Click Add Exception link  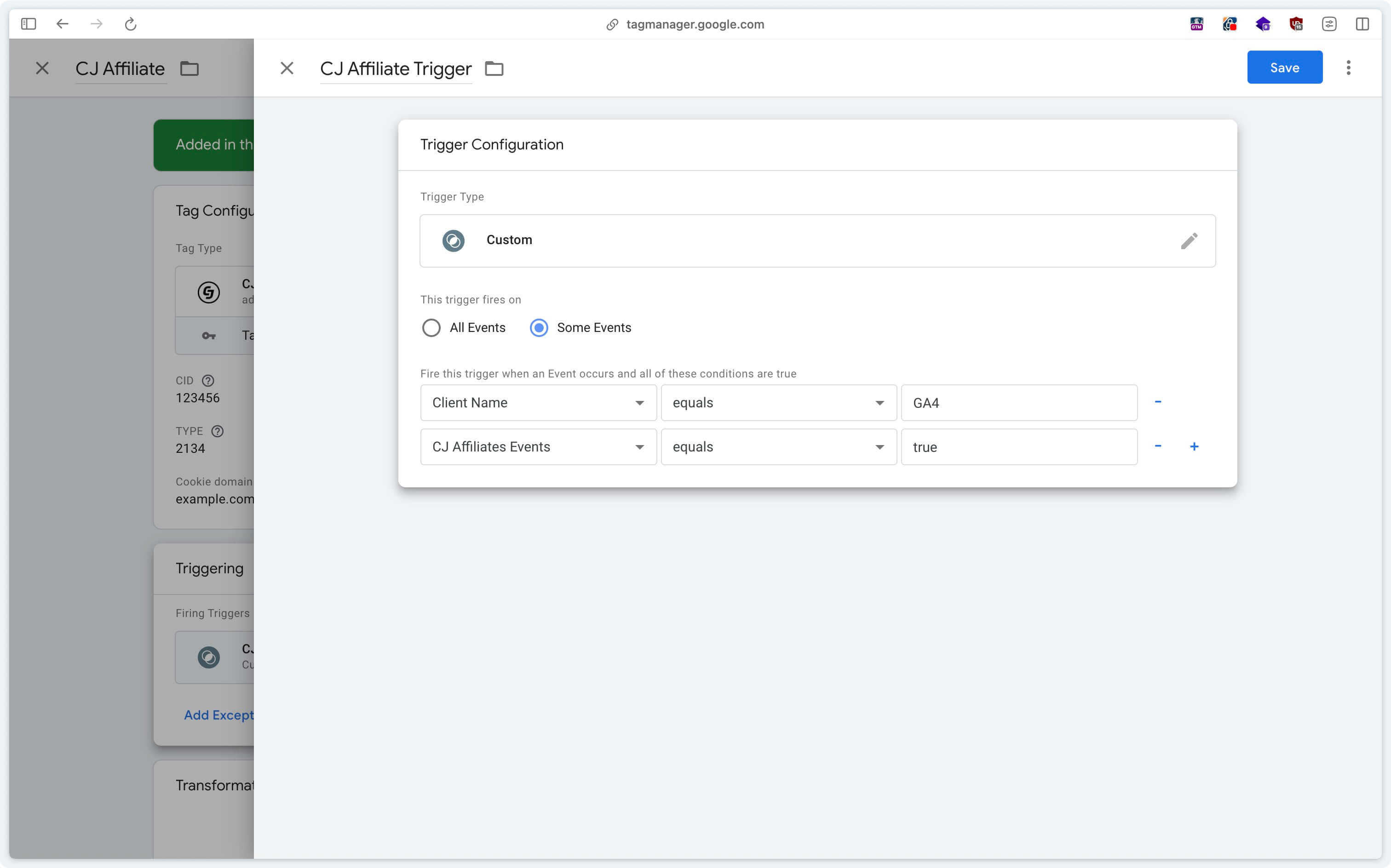(219, 715)
